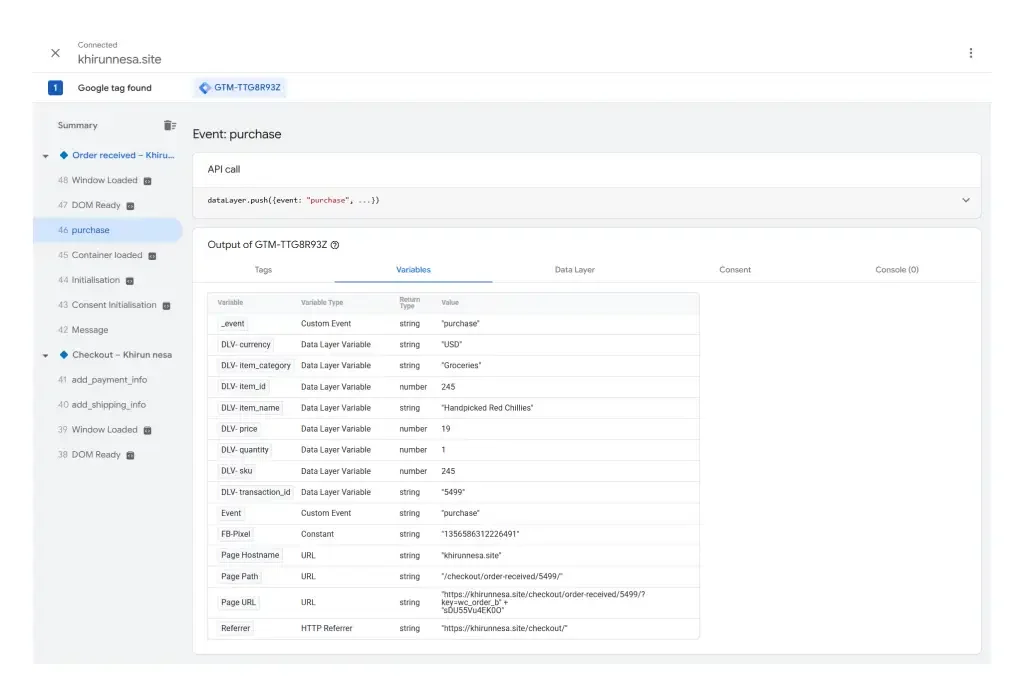Screen dimensions: 1024x687
Task: Click the badge icon beside 39 Window Loaded
Action: 148,430
